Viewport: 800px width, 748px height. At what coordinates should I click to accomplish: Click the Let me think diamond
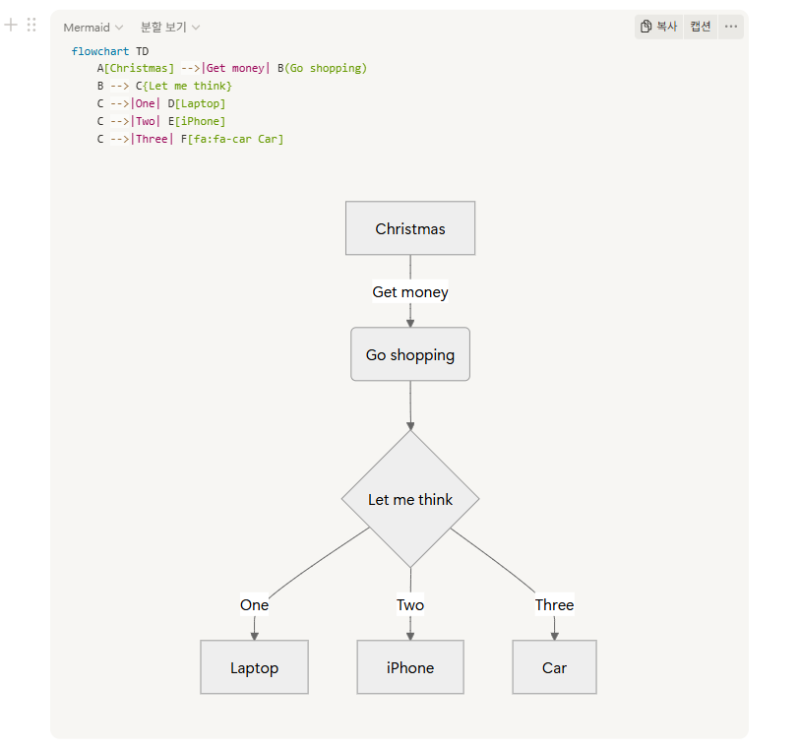(x=410, y=499)
